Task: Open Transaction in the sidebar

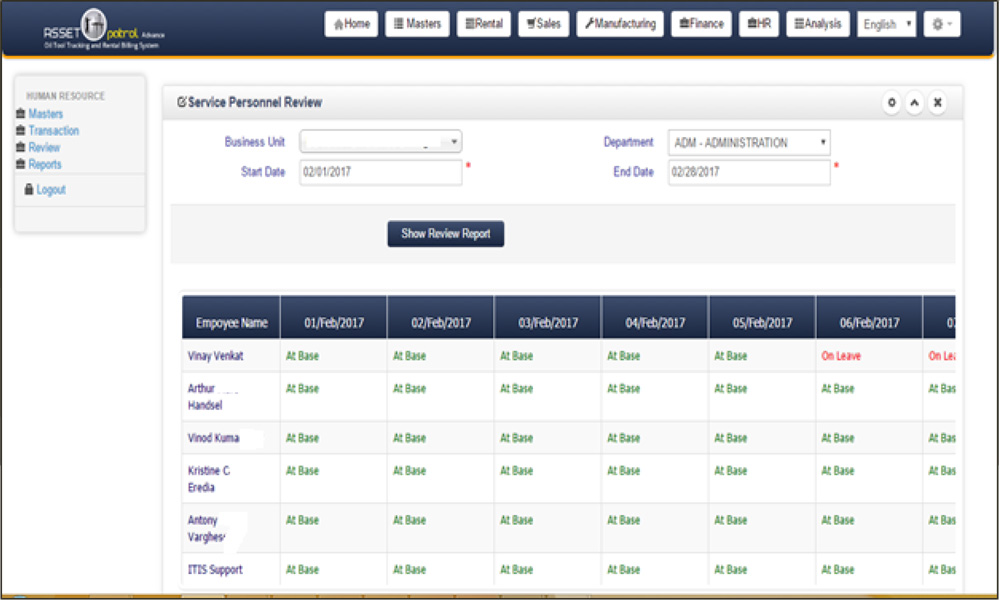Action: pyautogui.click(x=53, y=131)
